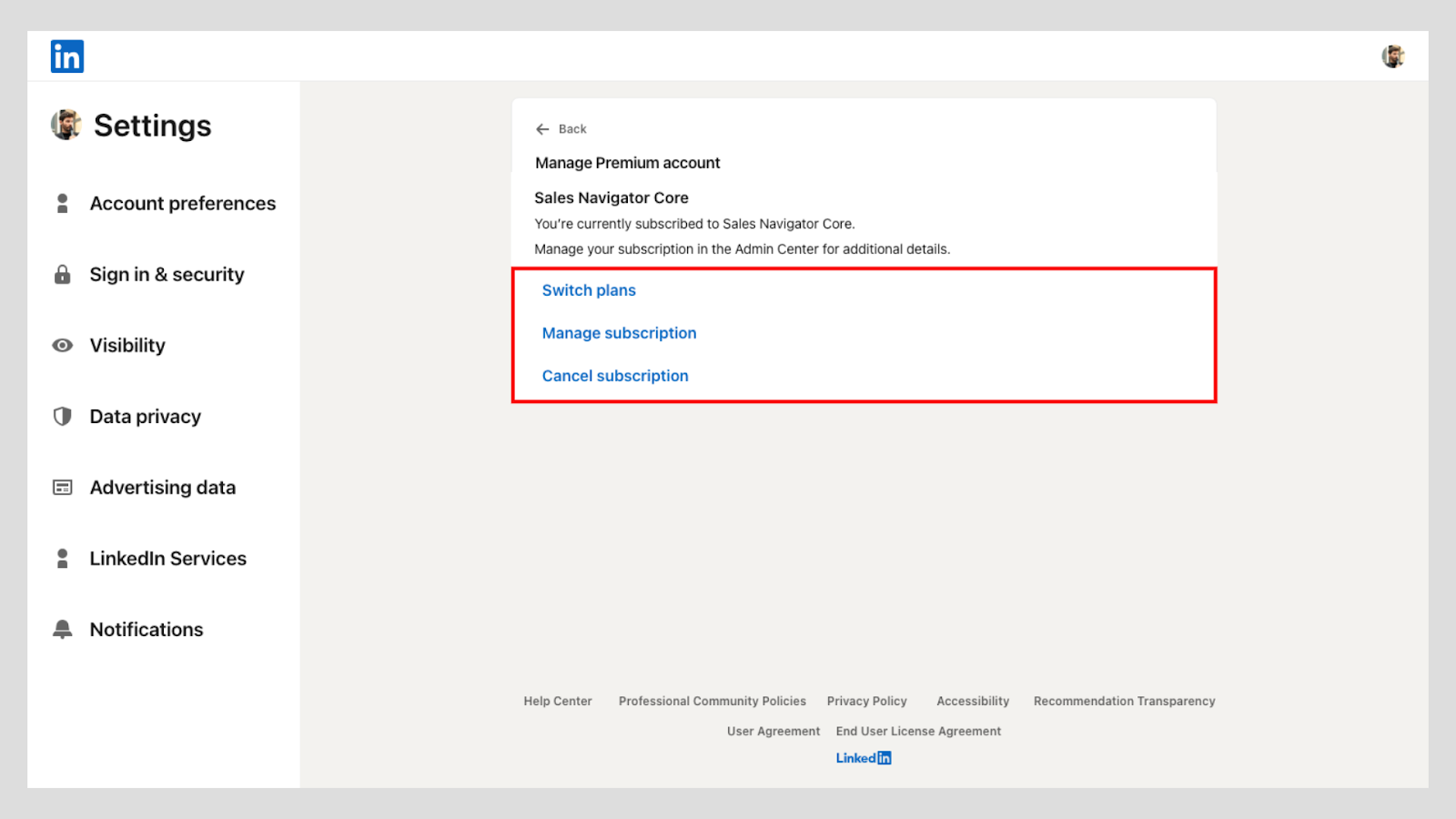Click the lock icon for Sign in & security
1456x819 pixels.
click(x=62, y=274)
